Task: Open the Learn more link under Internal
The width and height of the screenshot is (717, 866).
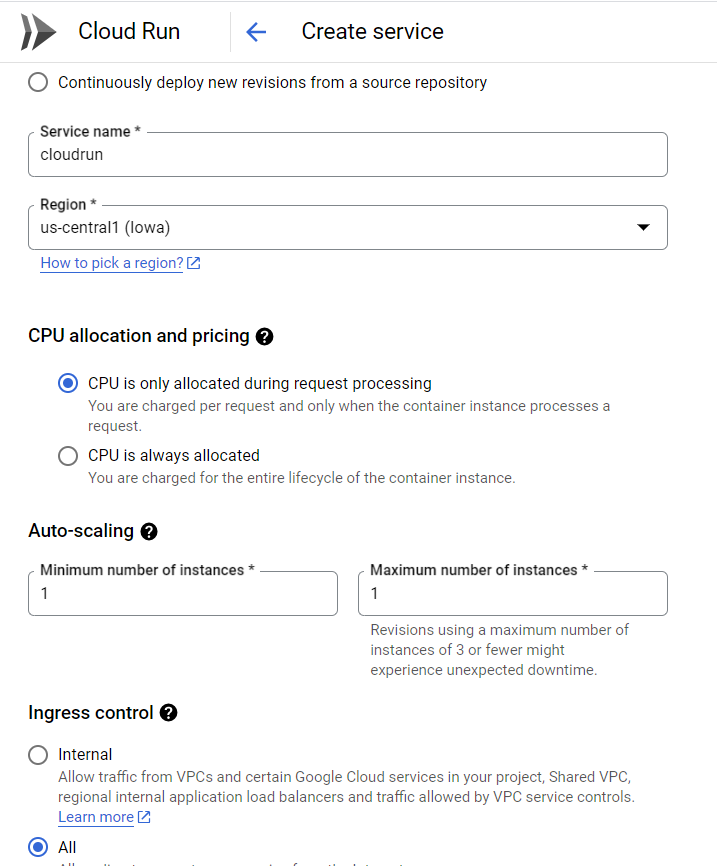Action: coord(97,817)
